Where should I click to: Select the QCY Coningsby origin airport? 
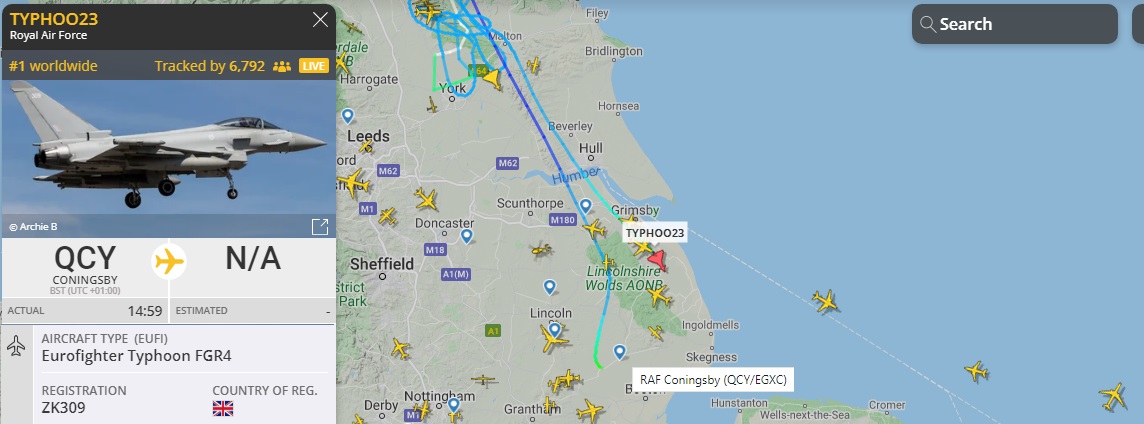(x=85, y=266)
